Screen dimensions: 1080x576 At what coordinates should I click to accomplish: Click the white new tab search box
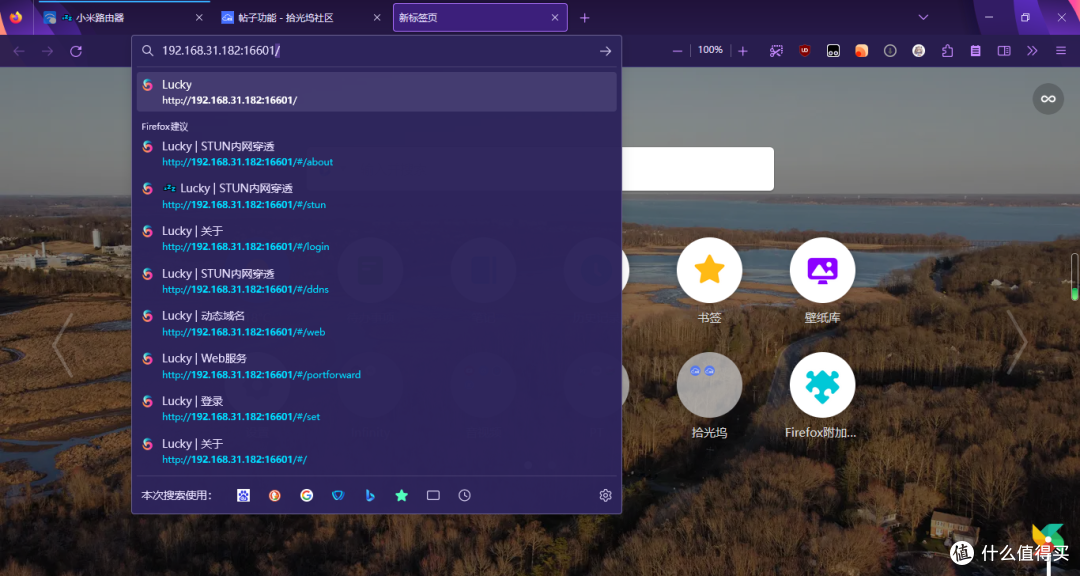pyautogui.click(x=697, y=169)
